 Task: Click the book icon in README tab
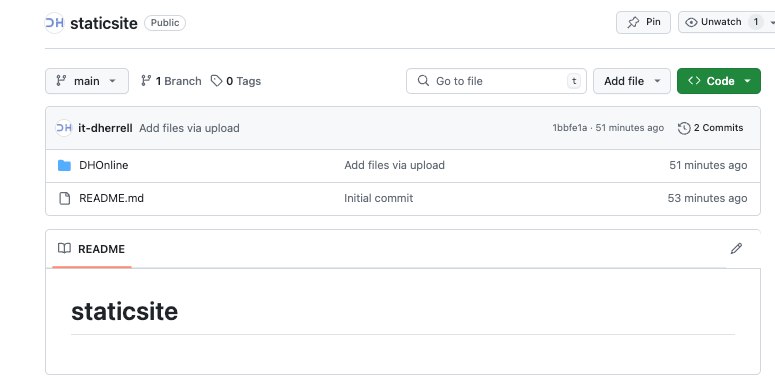click(x=64, y=248)
